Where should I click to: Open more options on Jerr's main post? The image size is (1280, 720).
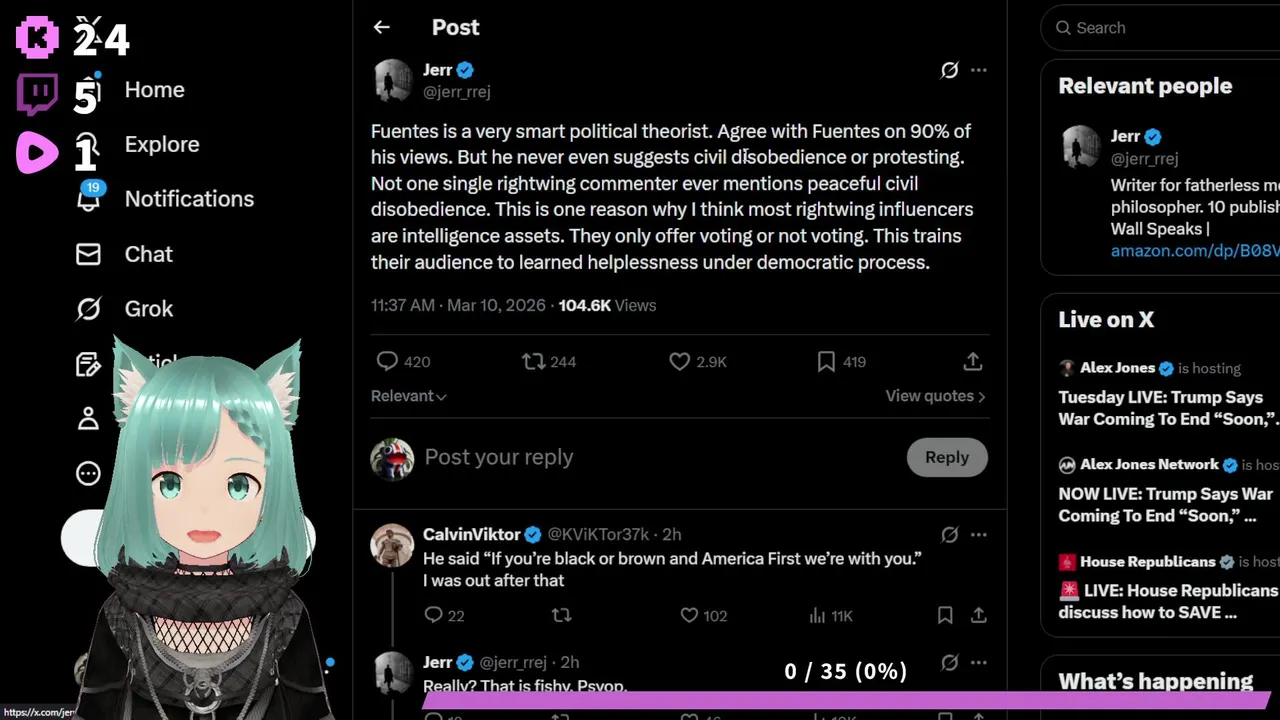tap(979, 70)
